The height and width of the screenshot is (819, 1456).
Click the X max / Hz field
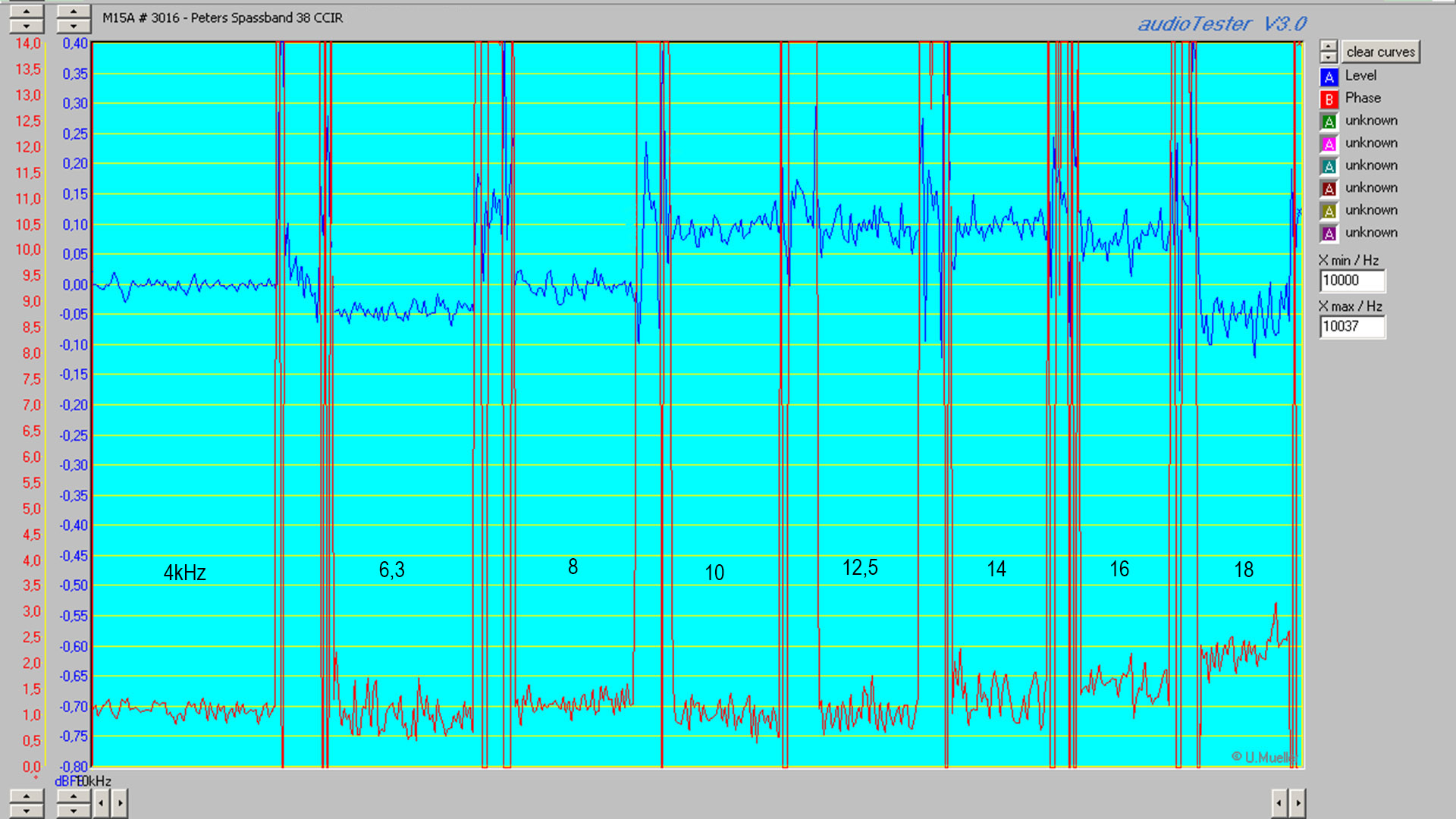tap(1351, 327)
